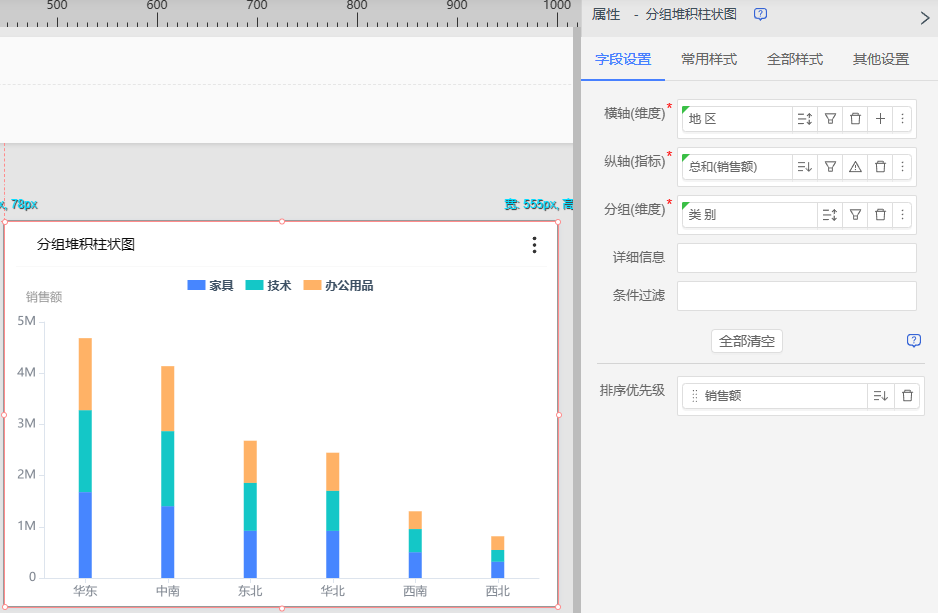The height and width of the screenshot is (613, 938).
Task: Open the chart's three-dot menu
Action: pos(535,245)
